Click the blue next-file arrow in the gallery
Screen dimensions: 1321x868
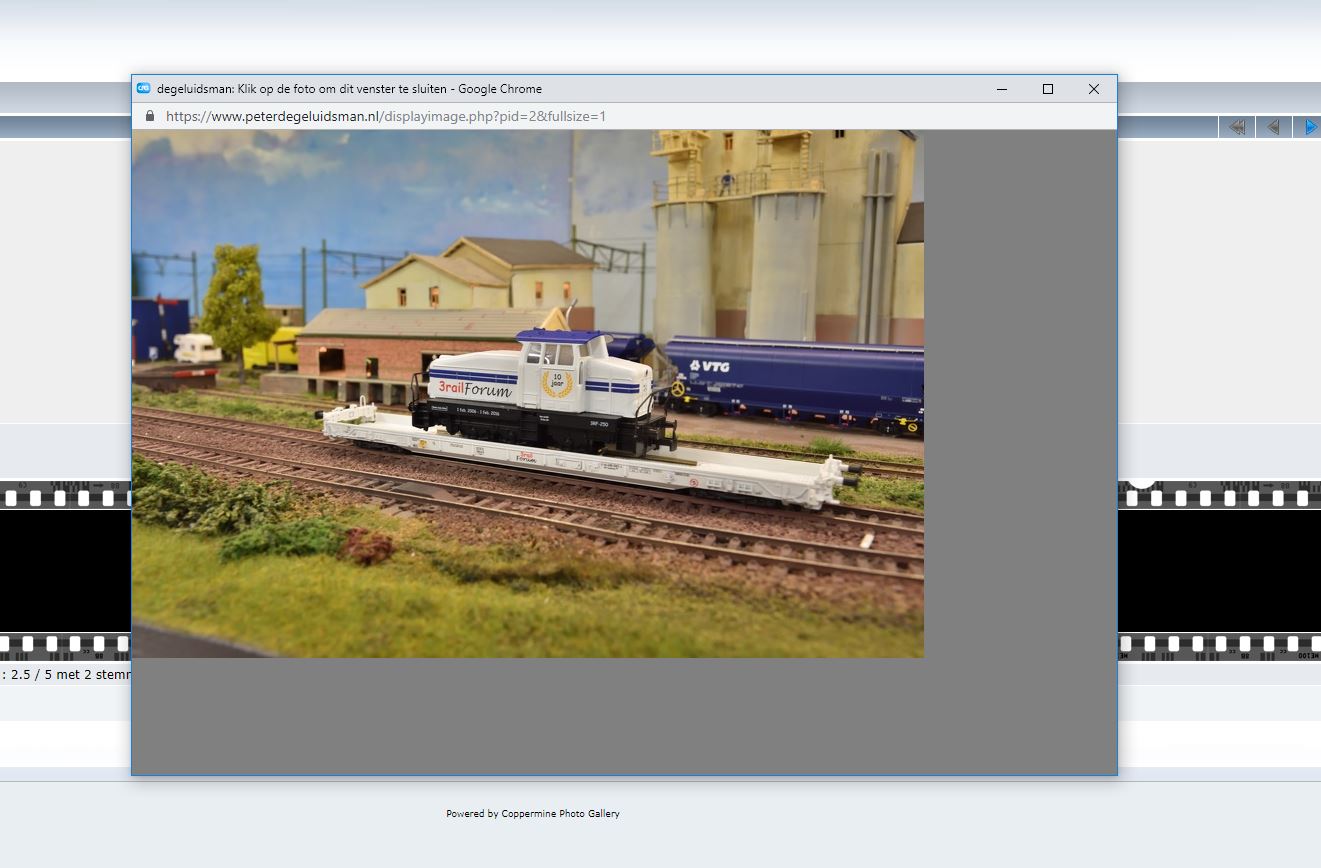[1308, 127]
